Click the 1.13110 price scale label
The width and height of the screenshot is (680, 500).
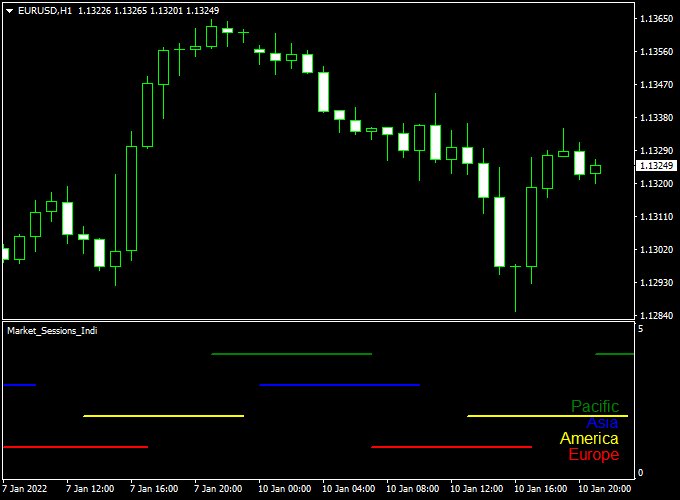tap(657, 216)
